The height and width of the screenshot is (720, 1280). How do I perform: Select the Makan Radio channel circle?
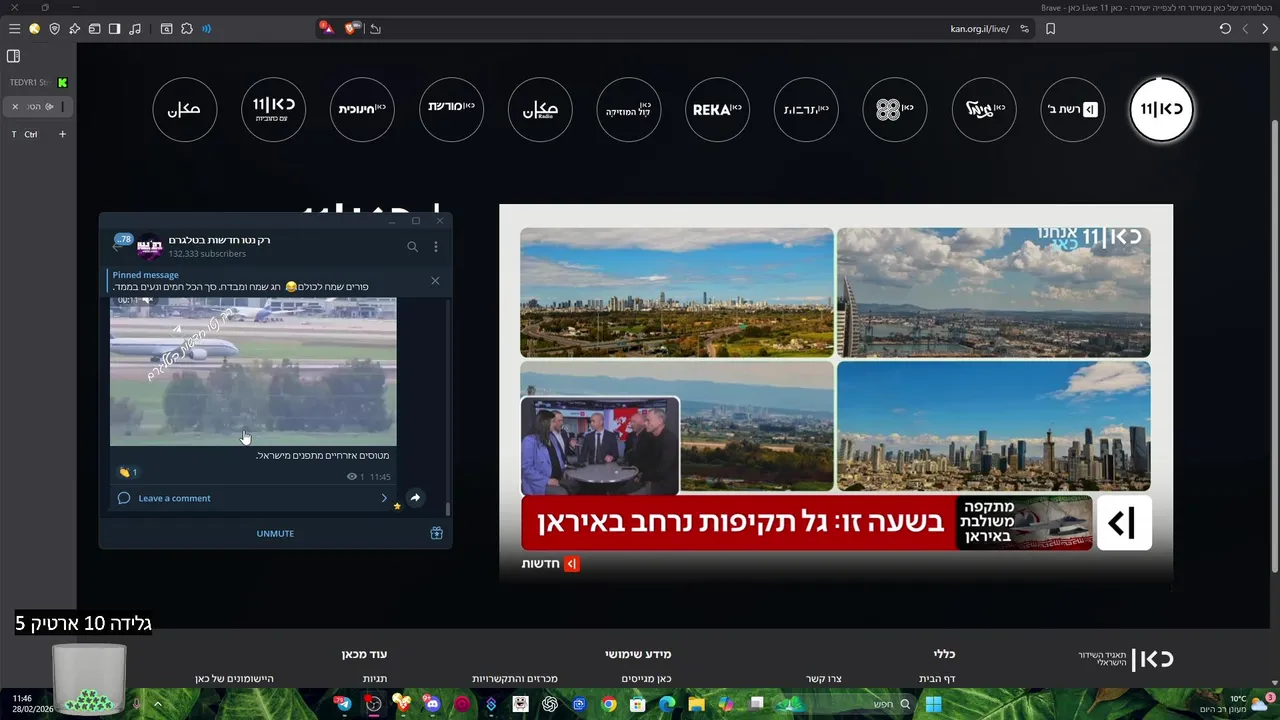pos(540,110)
